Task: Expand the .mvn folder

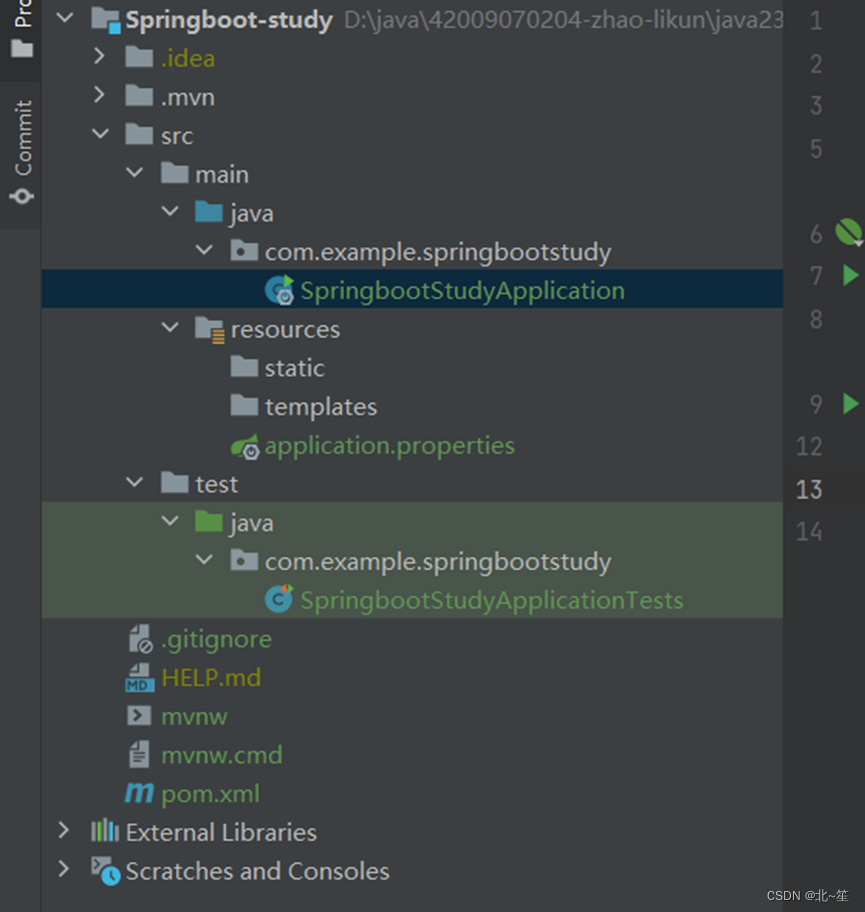Action: 98,96
